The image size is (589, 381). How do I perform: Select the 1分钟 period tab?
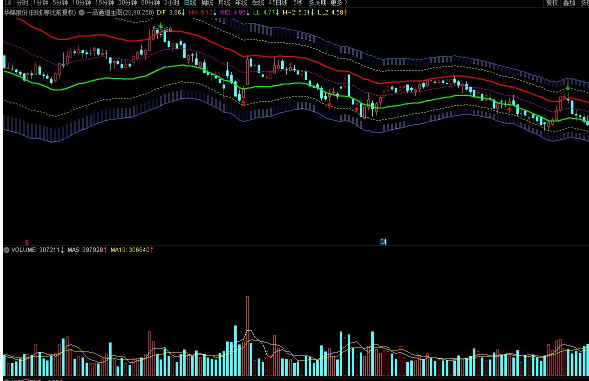tap(41, 3)
